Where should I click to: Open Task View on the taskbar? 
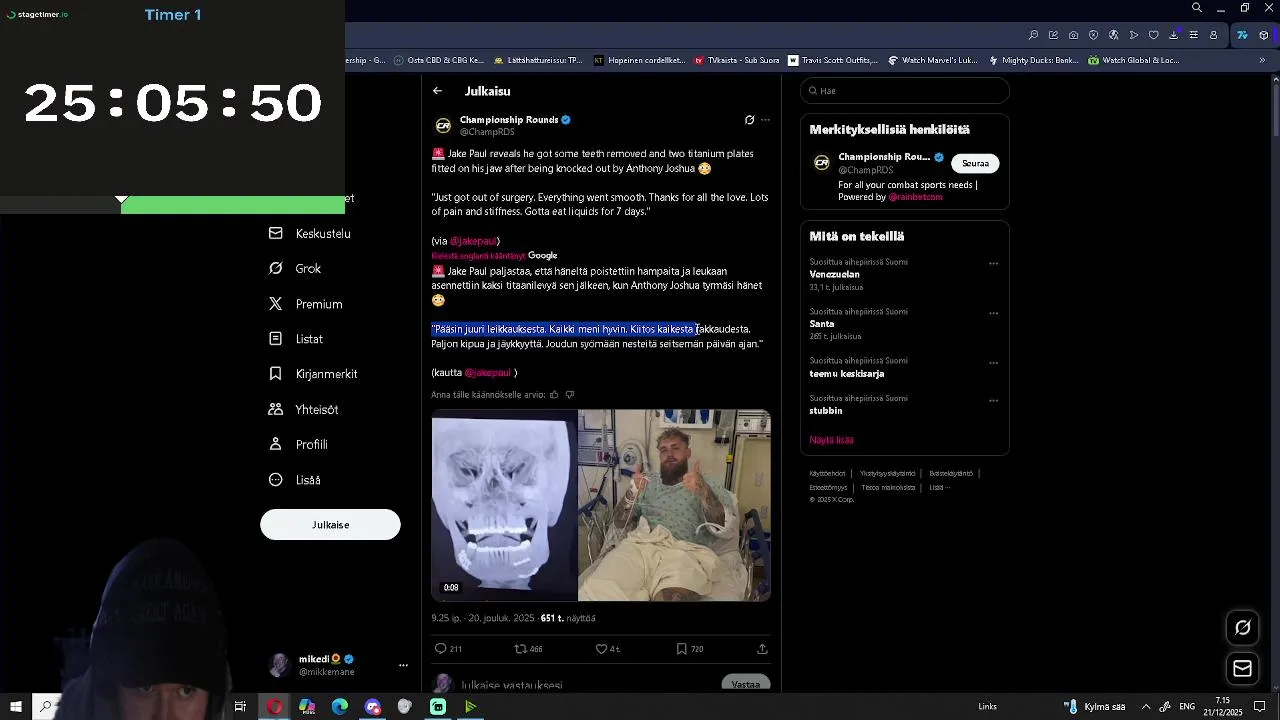click(240, 707)
